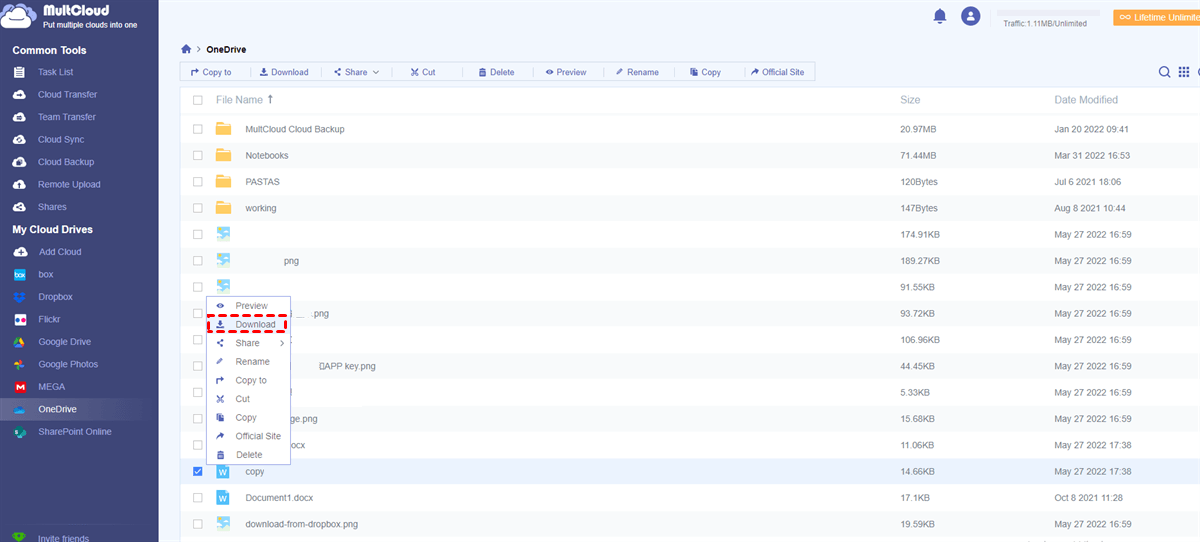Click the search magnifier icon

(x=1165, y=72)
